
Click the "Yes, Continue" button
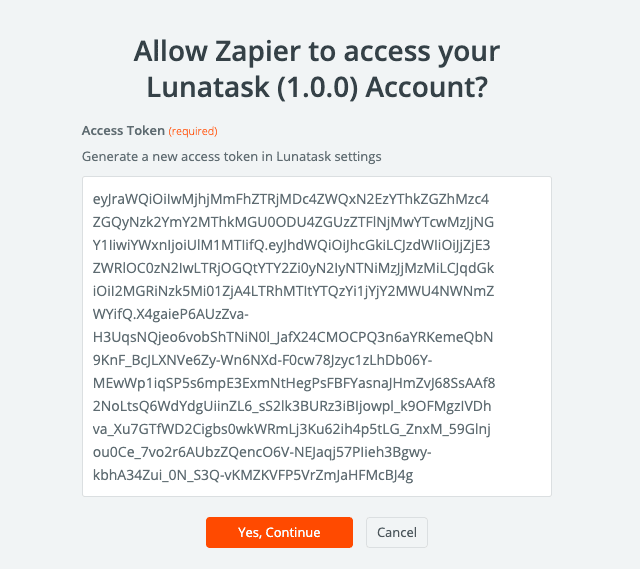click(x=279, y=532)
